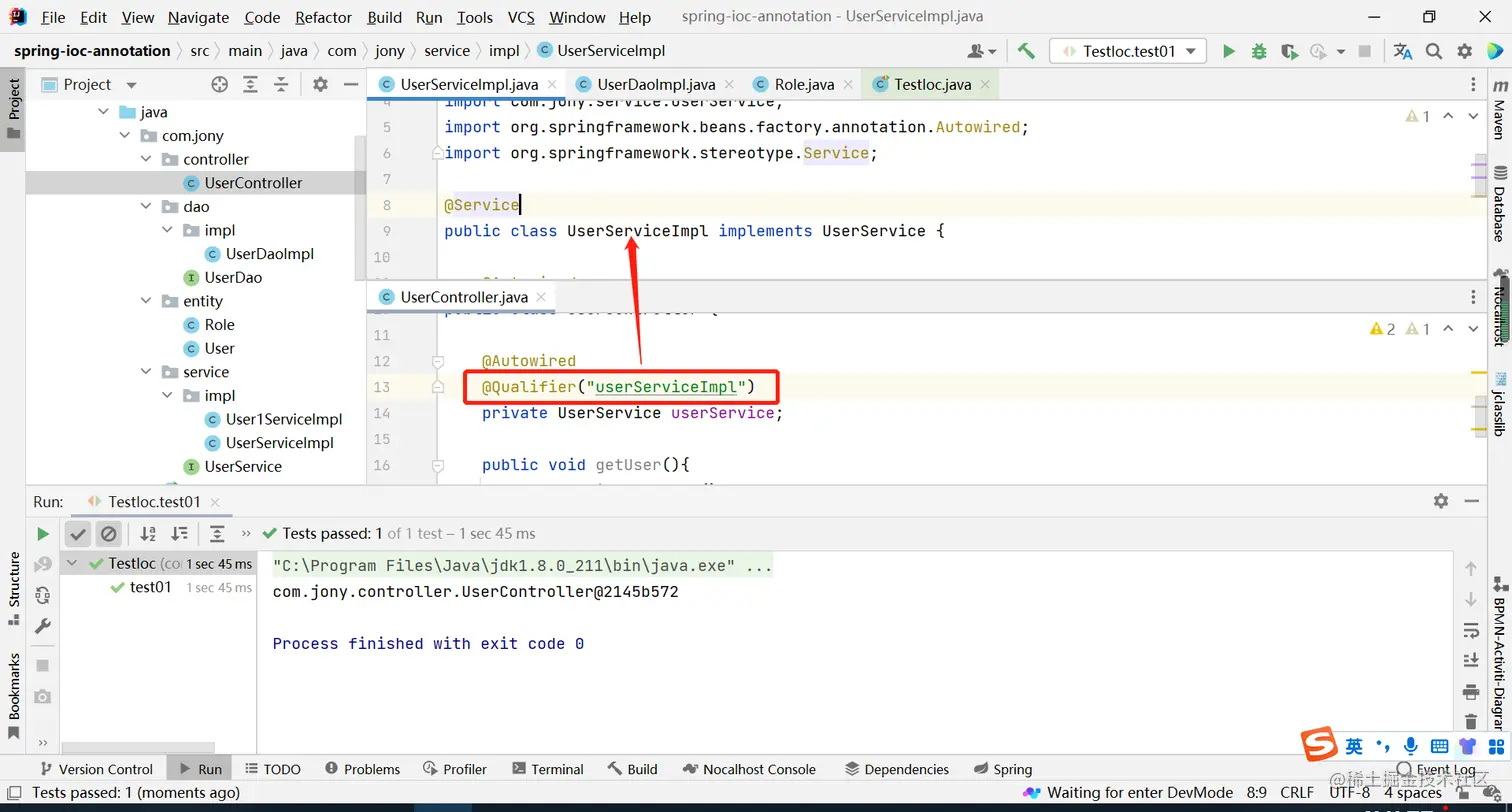
Task: Open the Structure tool window
Action: [14, 588]
